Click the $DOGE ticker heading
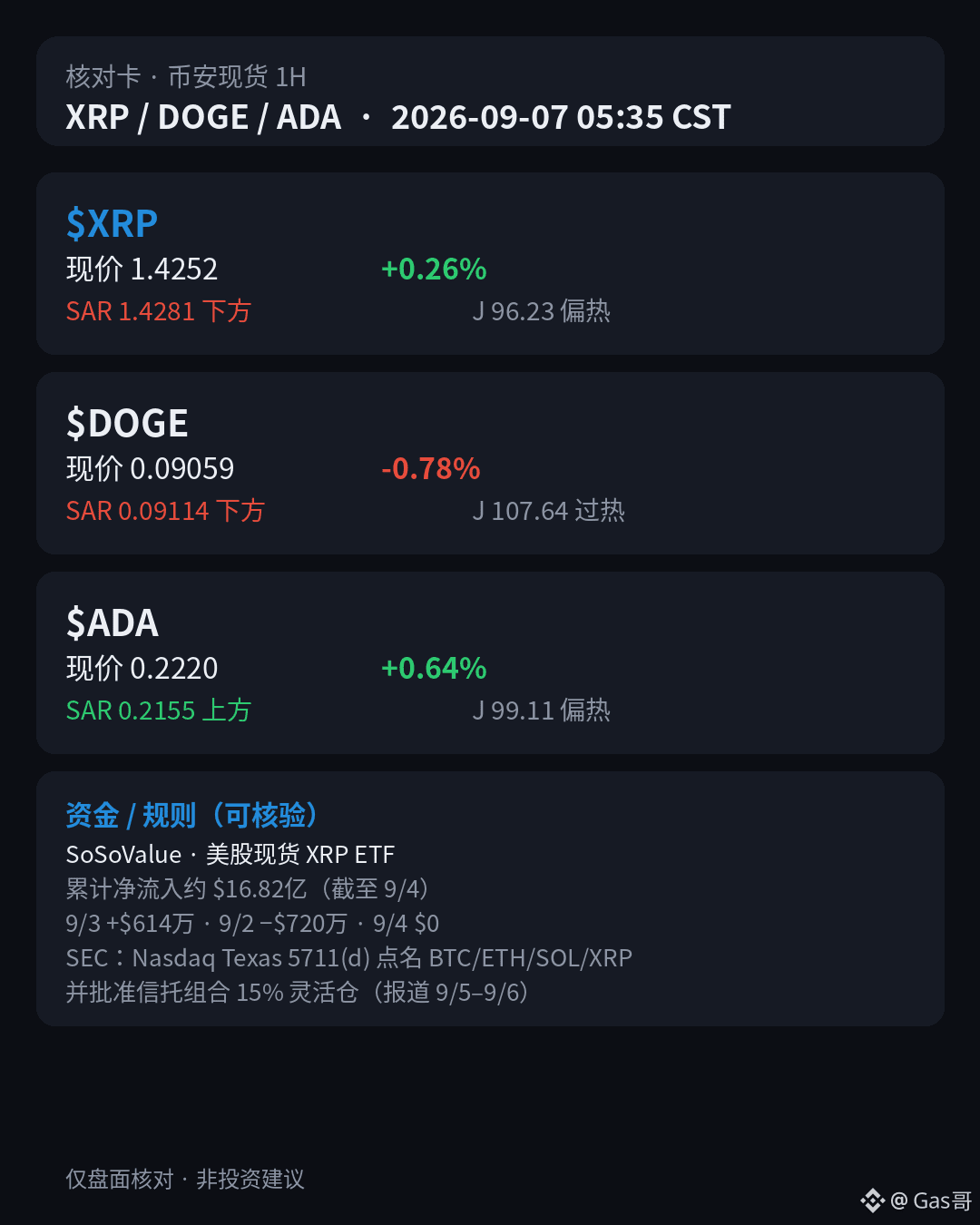Image resolution: width=980 pixels, height=1225 pixels. [x=127, y=423]
